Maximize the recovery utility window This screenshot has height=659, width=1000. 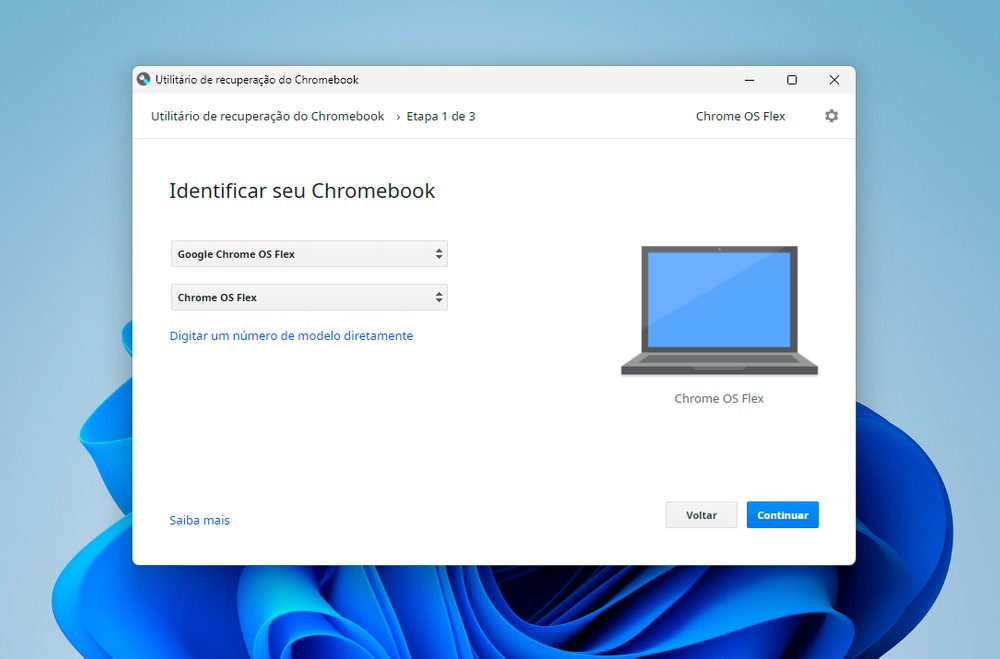[792, 80]
